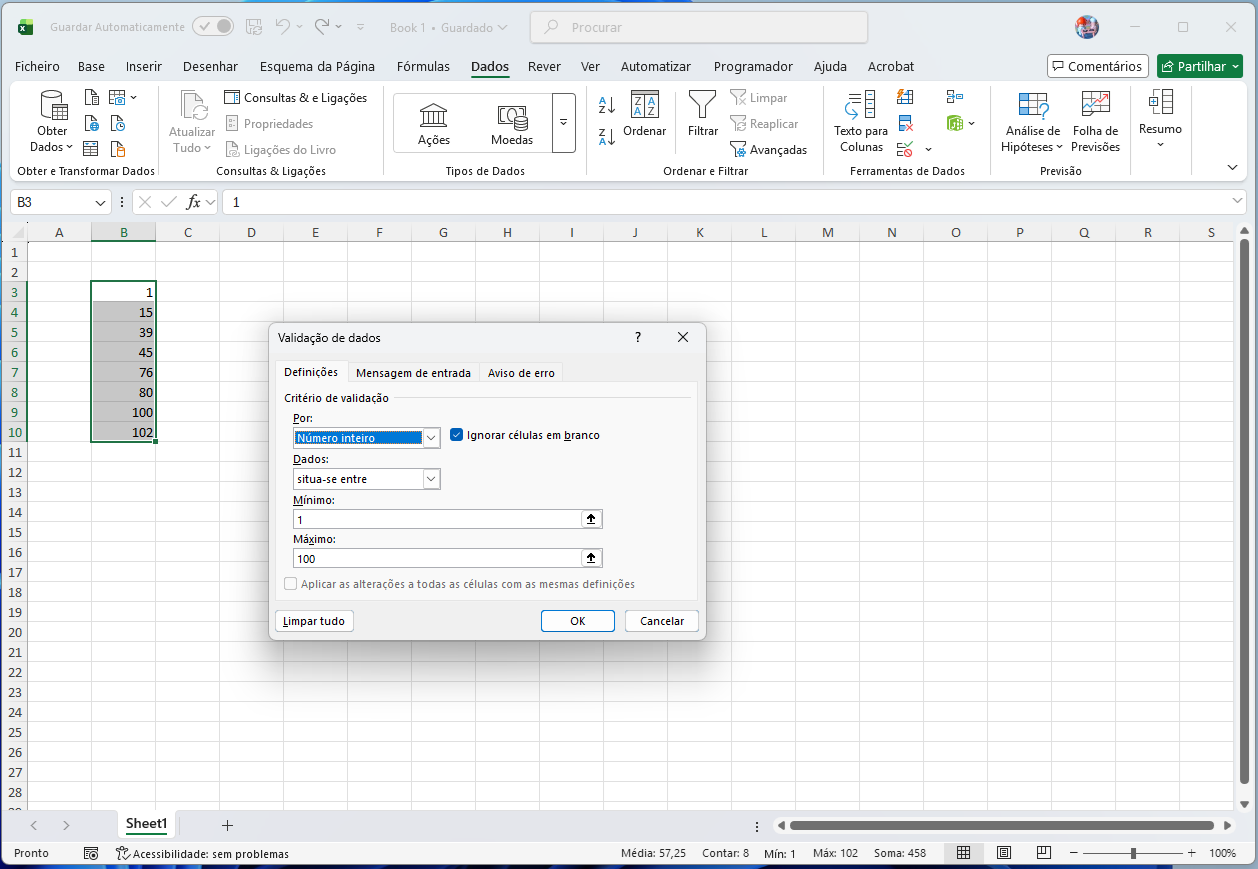Screen dimensions: 1258x869
Task: Open the Ordenar sort dialog
Action: (644, 114)
